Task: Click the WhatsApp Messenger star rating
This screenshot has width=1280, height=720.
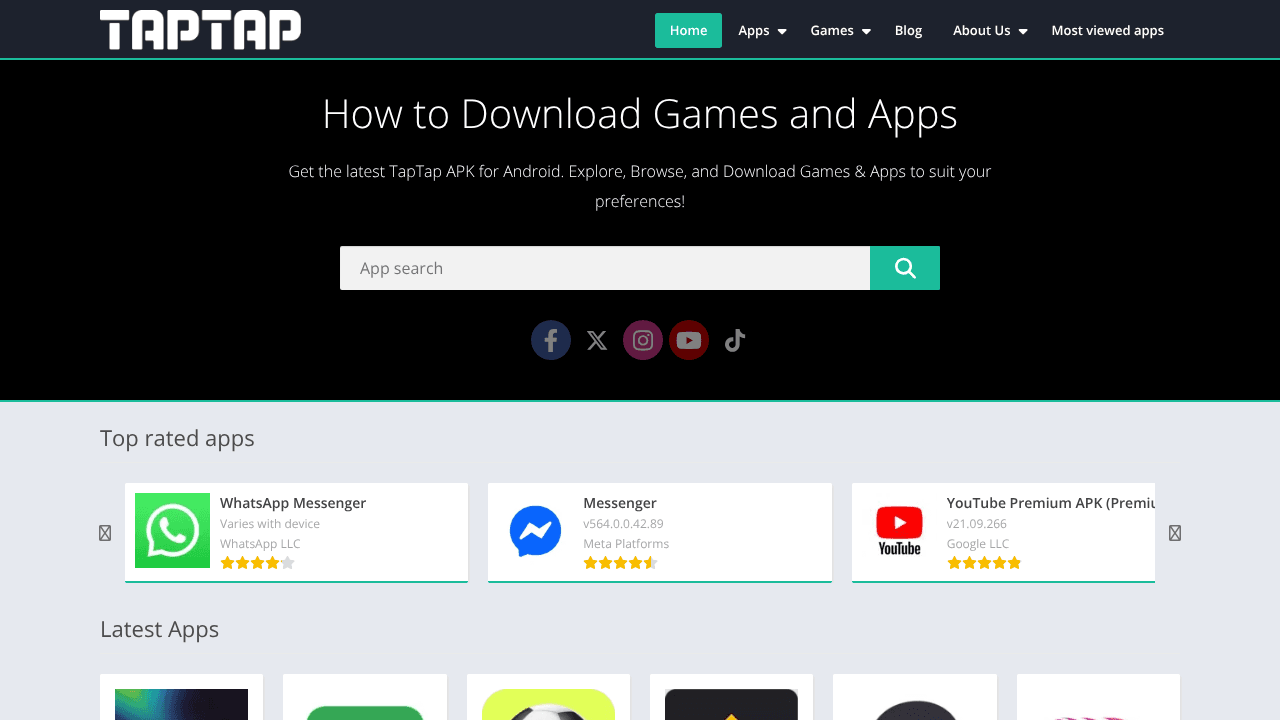Action: coord(257,563)
